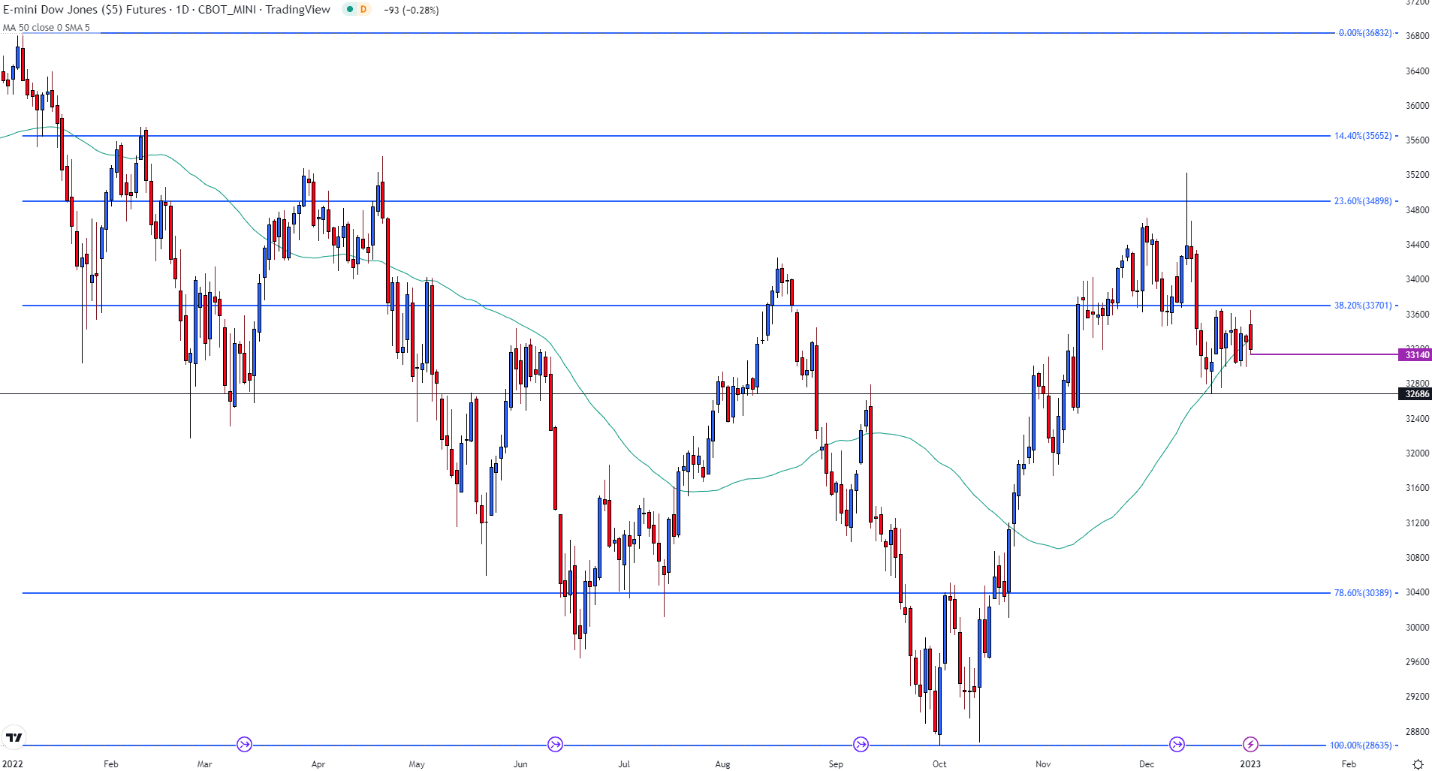Screen dimensions: 1432x771
Task: Click the 36000 price axis value
Action: point(1416,106)
